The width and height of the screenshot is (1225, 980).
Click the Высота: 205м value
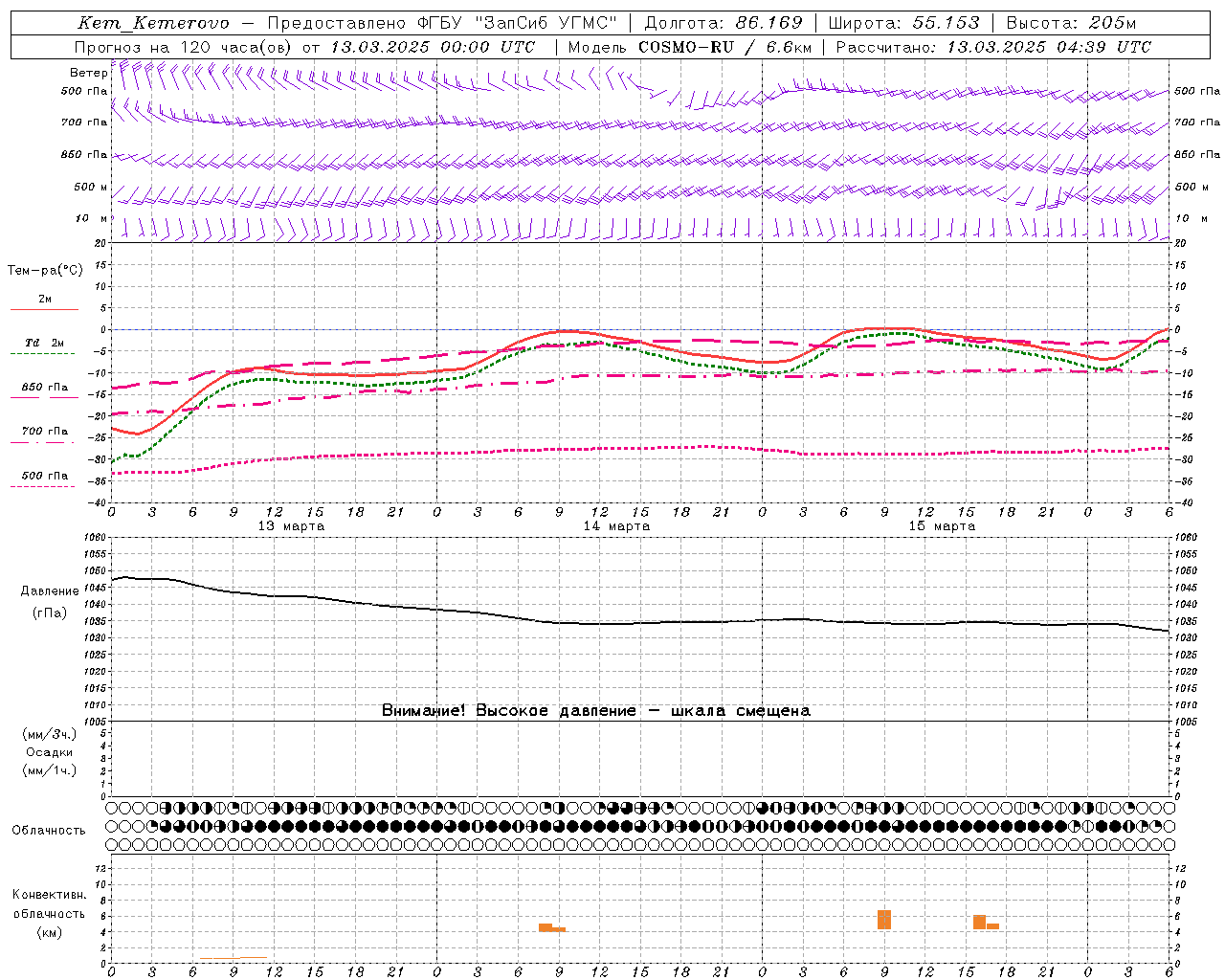(1071, 23)
